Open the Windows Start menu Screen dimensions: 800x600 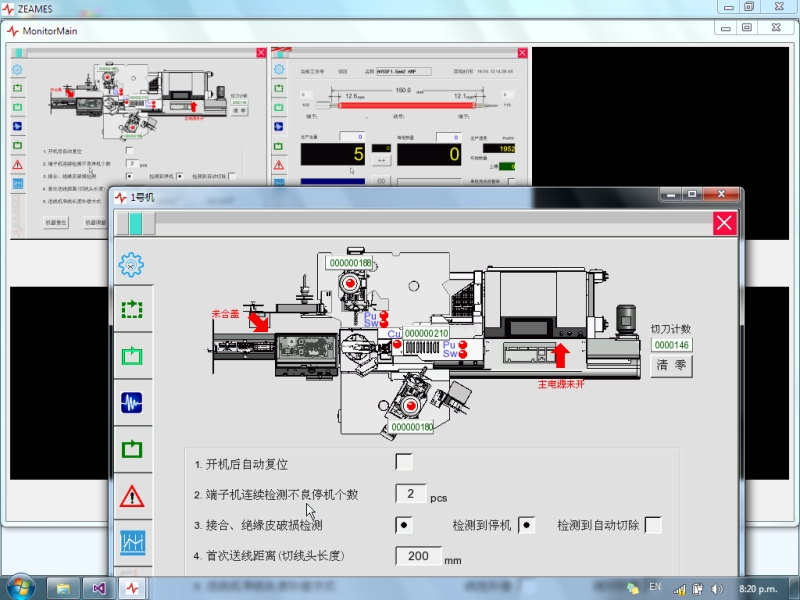20,587
